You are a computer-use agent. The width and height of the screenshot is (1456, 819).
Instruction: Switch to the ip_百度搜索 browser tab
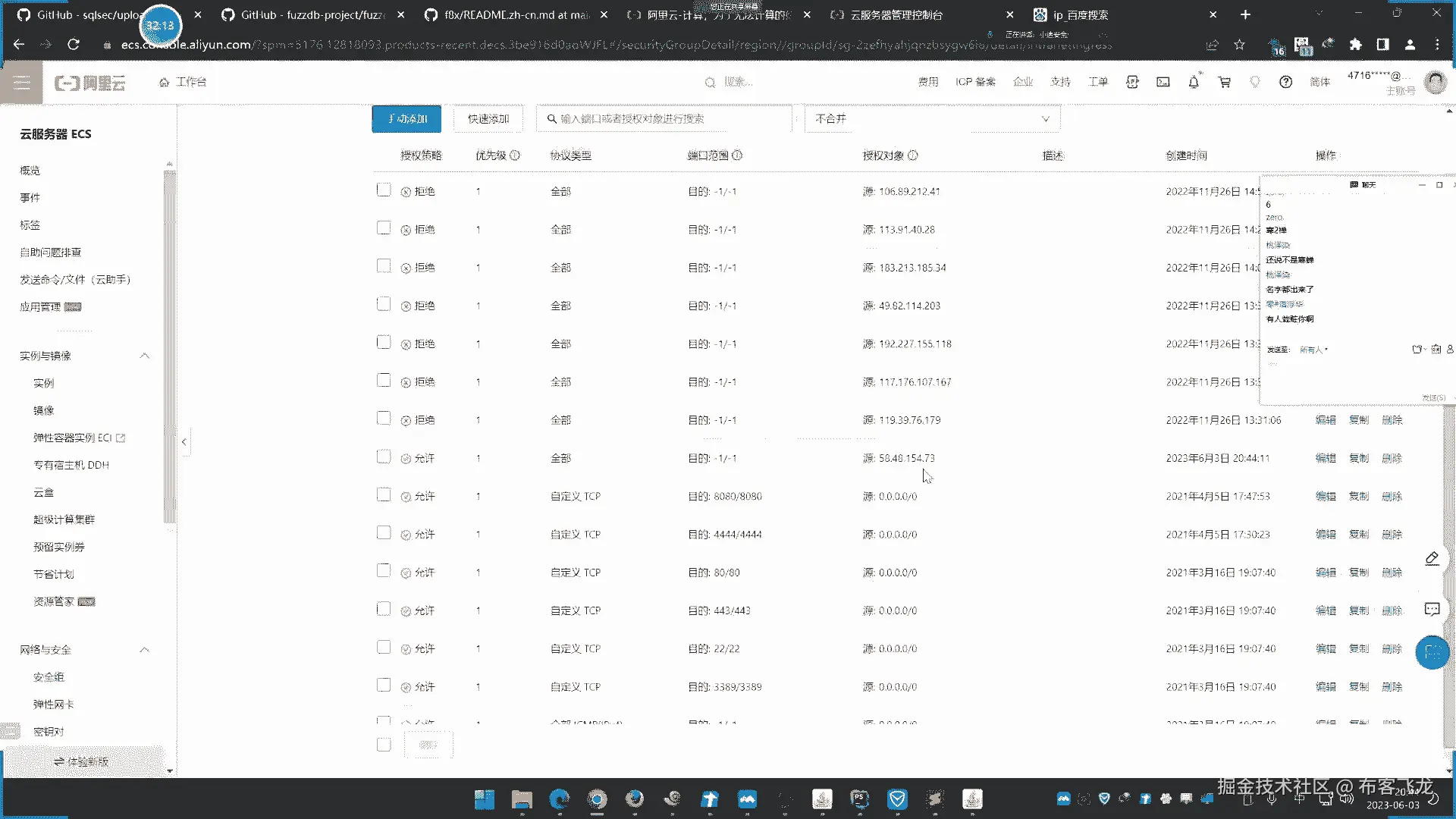1080,14
